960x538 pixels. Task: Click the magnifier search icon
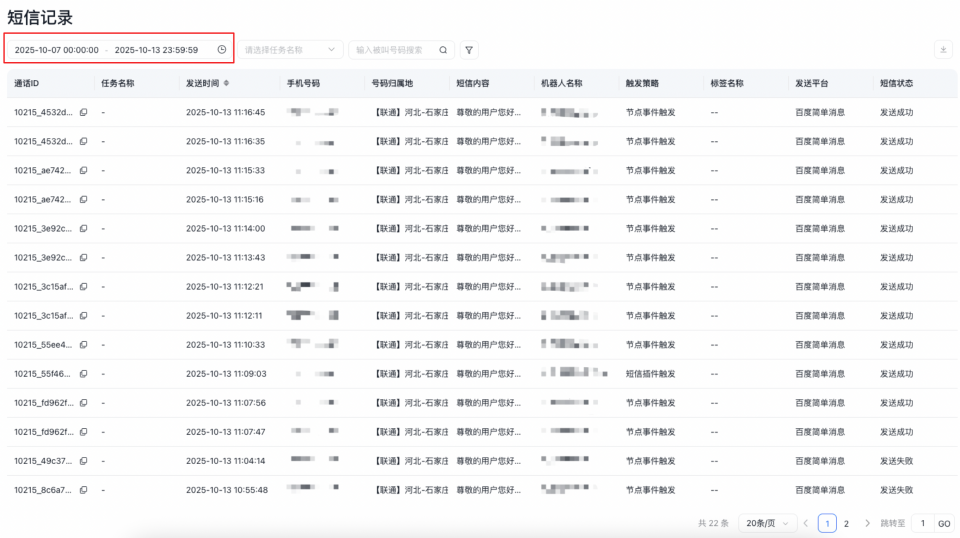tap(443, 49)
